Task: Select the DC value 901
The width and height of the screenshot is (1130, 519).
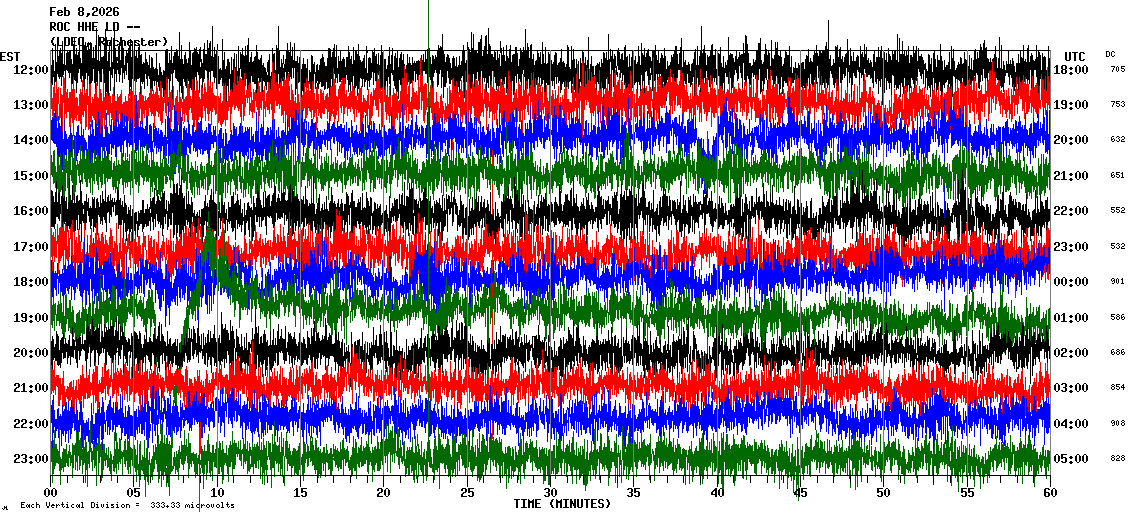Action: pyautogui.click(x=1117, y=282)
